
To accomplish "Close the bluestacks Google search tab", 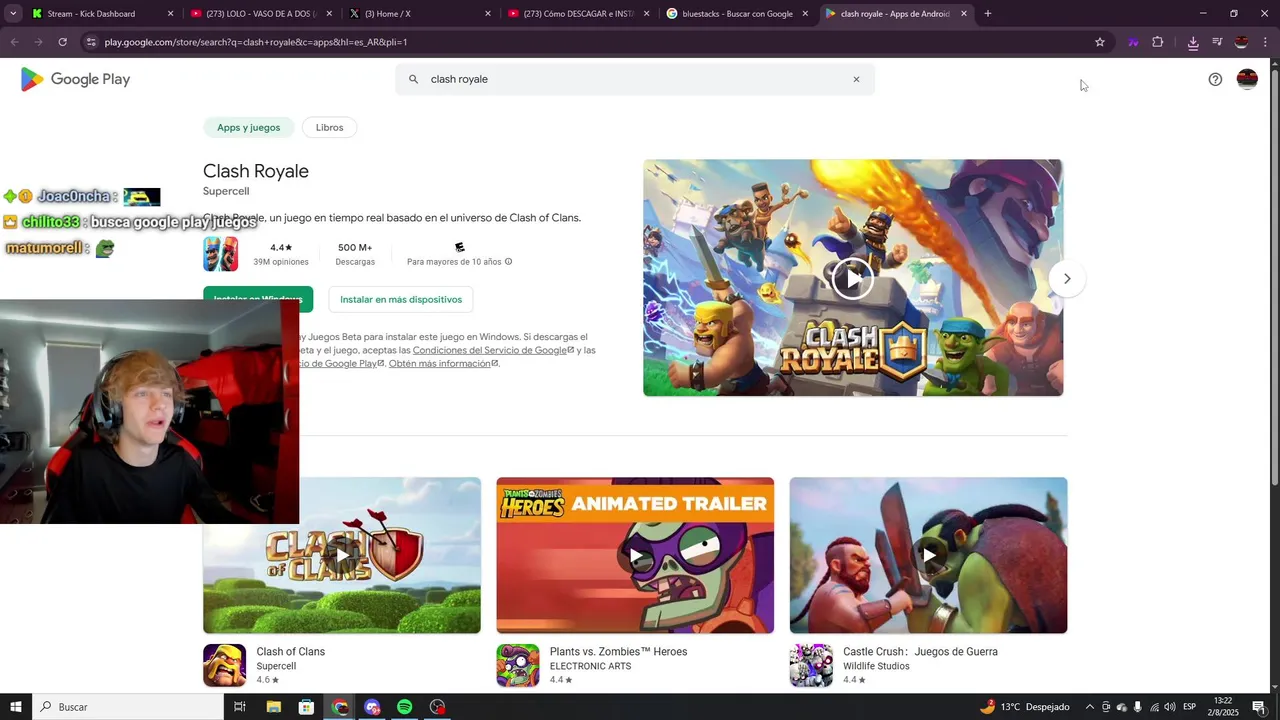I will [x=805, y=14].
